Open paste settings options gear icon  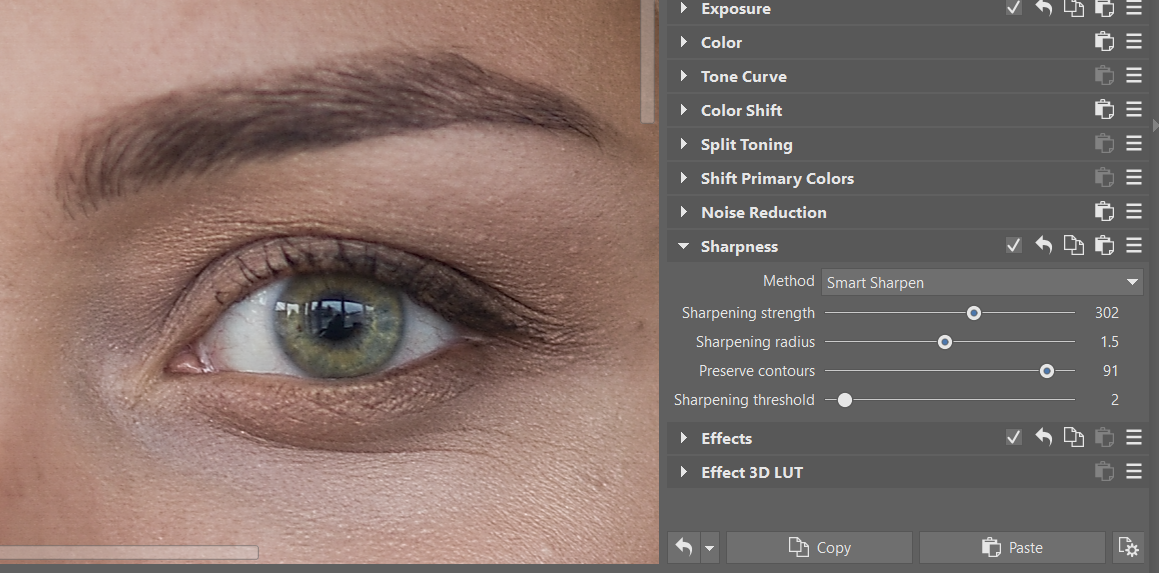coord(1128,547)
